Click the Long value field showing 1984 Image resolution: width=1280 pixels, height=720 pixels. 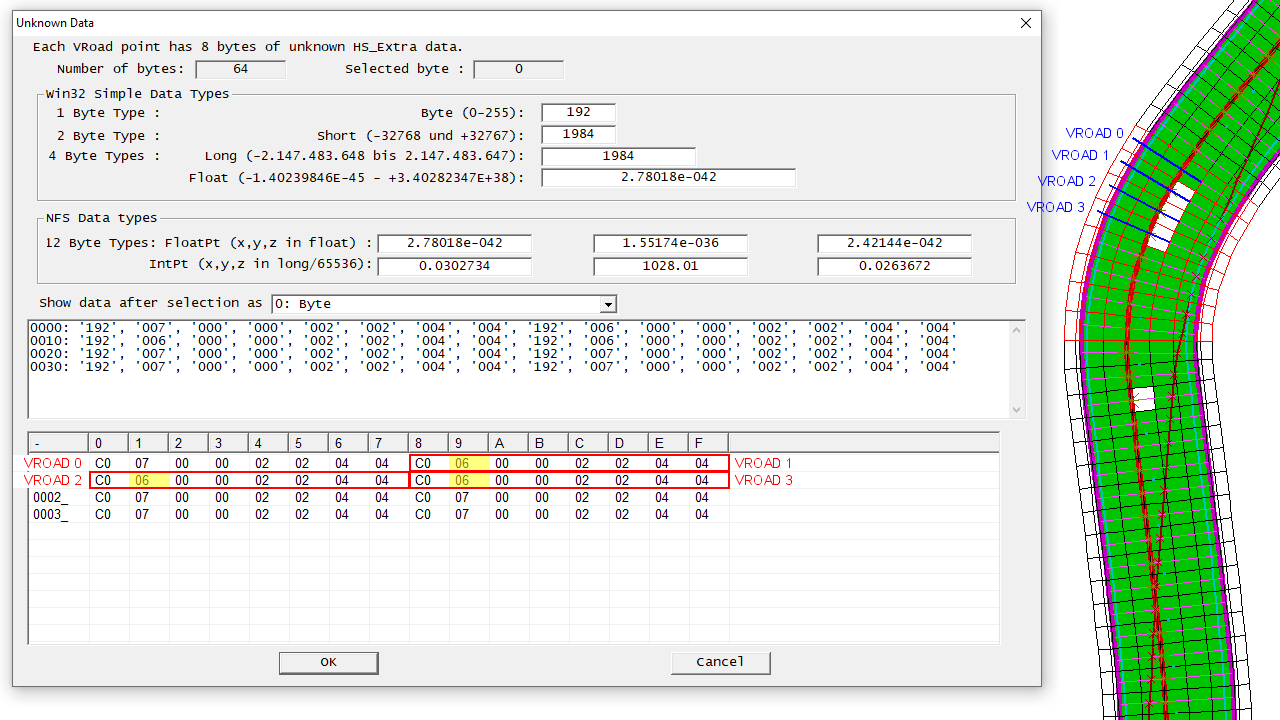618,156
